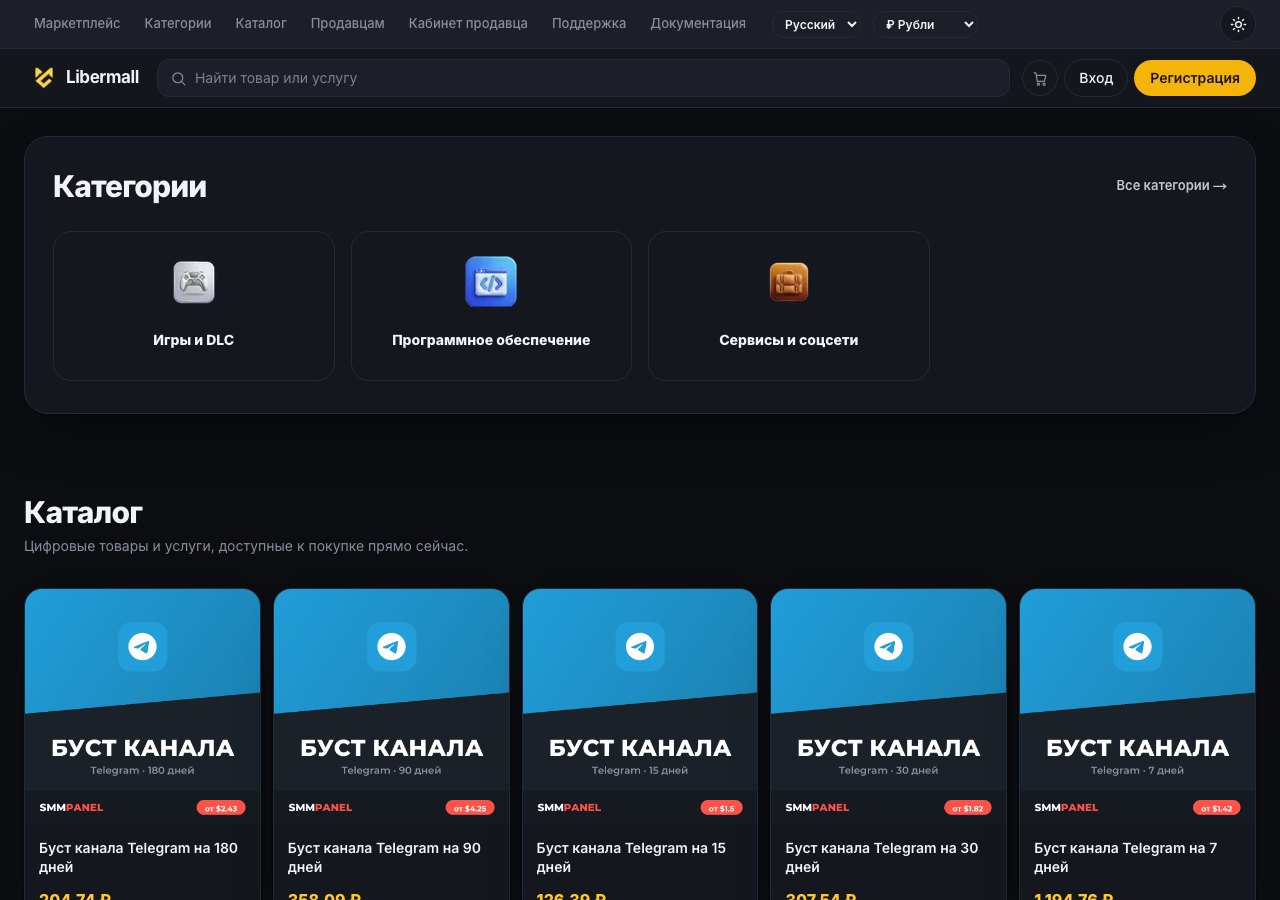
Task: Open the Игры и DLC label
Action: click(x=194, y=340)
